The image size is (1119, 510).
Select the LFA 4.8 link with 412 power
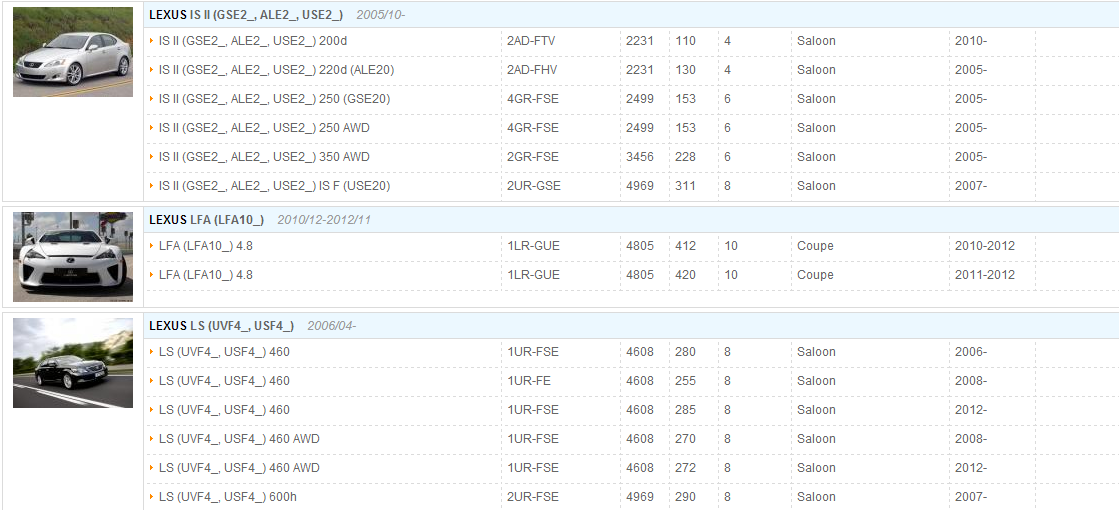coord(206,246)
